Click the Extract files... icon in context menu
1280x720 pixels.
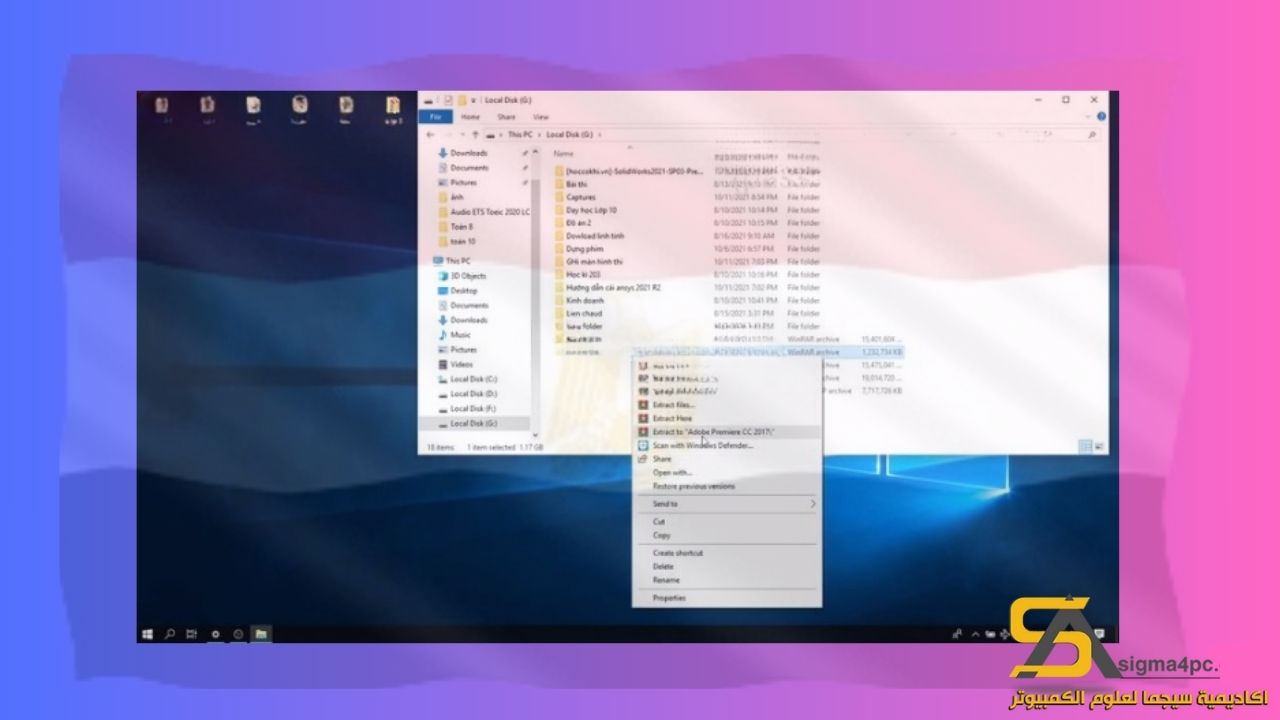click(x=643, y=405)
